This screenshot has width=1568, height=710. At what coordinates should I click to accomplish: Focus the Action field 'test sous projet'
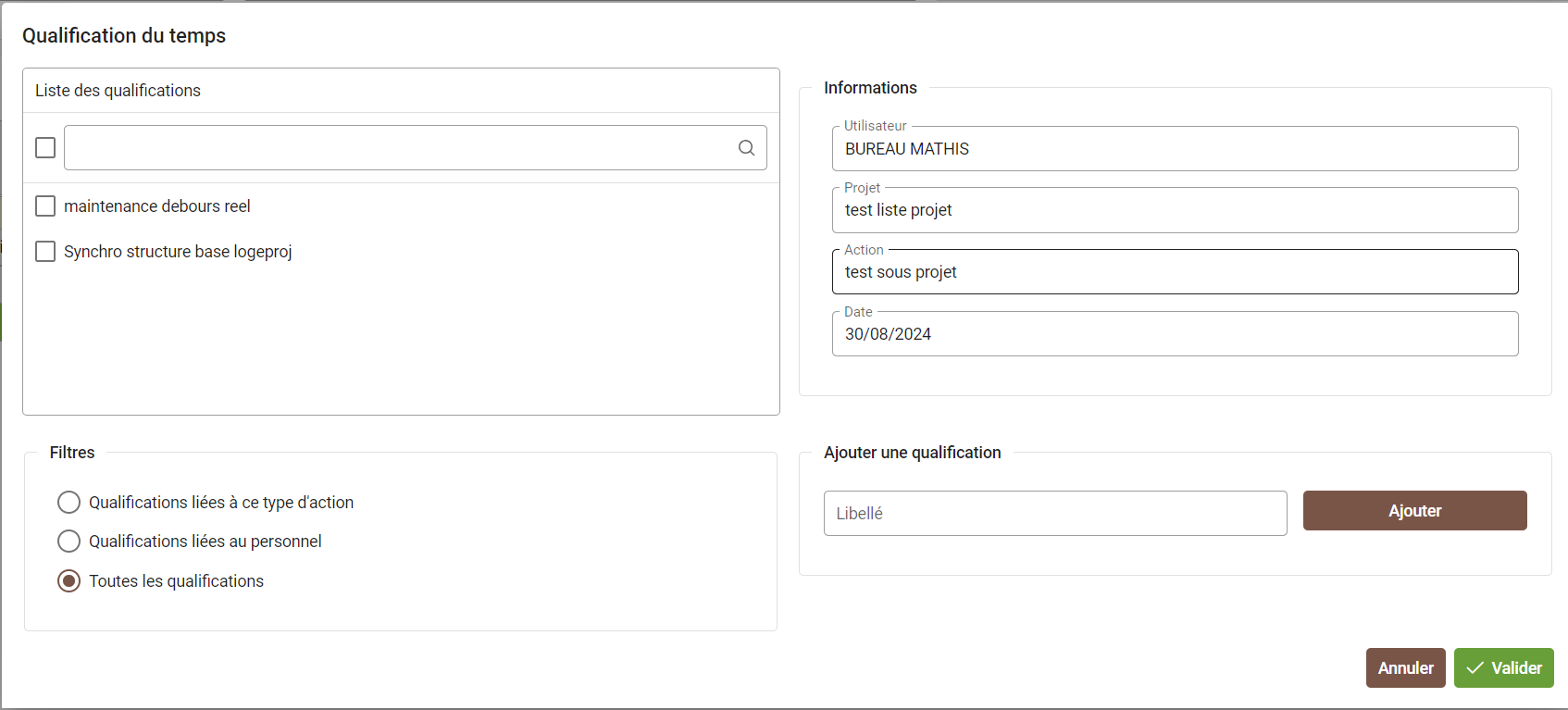coord(1174,272)
